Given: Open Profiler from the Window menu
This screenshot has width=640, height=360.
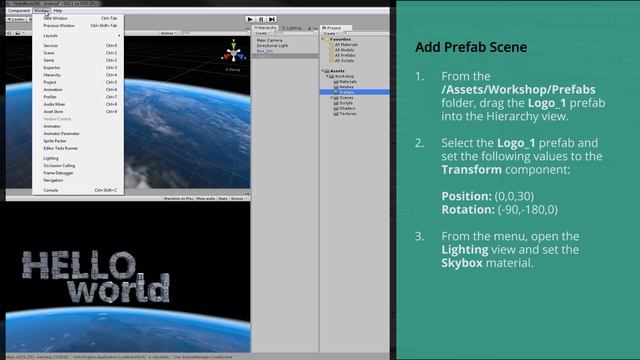Looking at the screenshot, I should 78,97.
